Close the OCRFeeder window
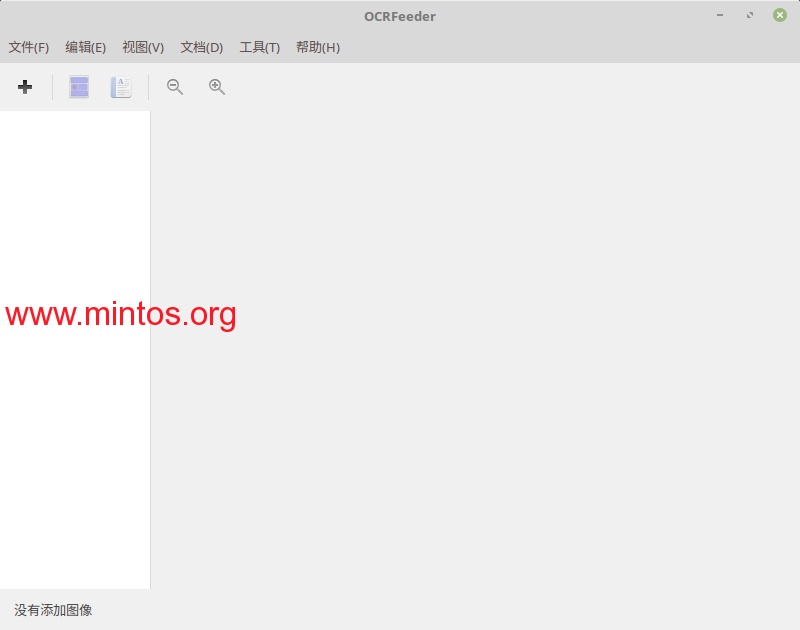Image resolution: width=800 pixels, height=630 pixels. coord(780,15)
